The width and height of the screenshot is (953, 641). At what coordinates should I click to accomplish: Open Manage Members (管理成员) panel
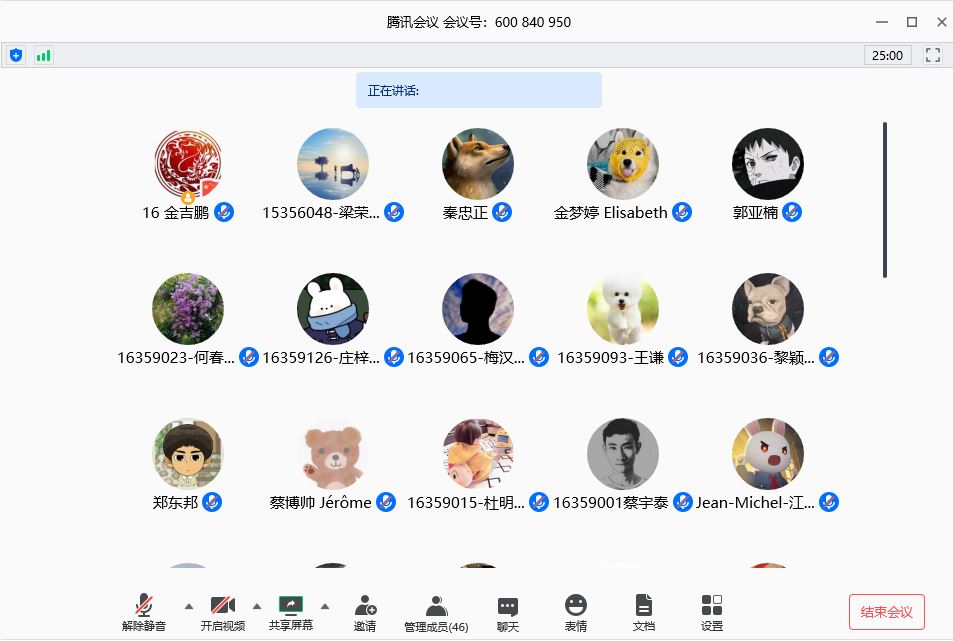pyautogui.click(x=436, y=612)
